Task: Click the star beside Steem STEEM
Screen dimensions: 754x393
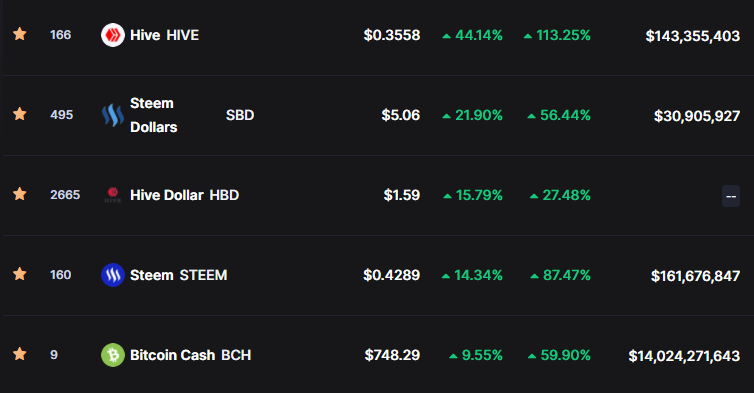Action: (x=20, y=274)
